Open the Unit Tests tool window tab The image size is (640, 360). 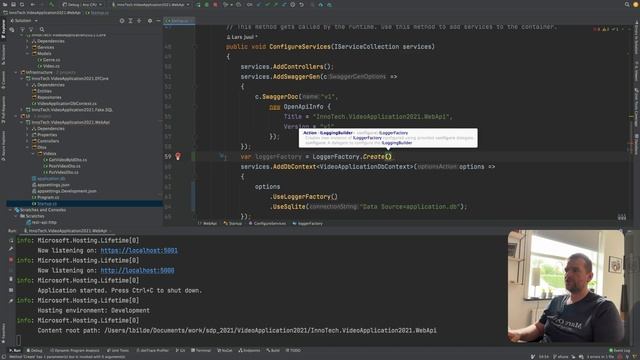118,350
